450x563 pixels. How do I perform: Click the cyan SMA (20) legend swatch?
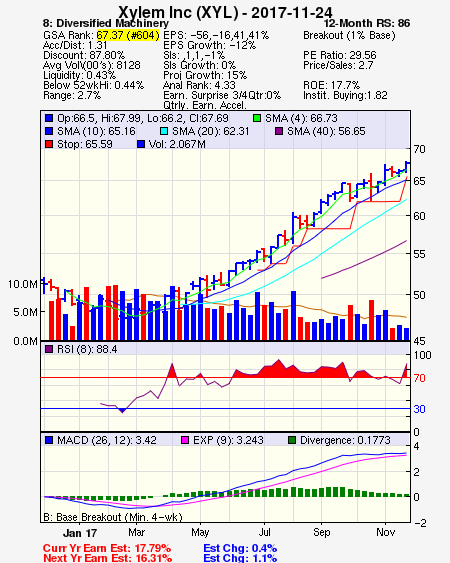click(x=164, y=131)
